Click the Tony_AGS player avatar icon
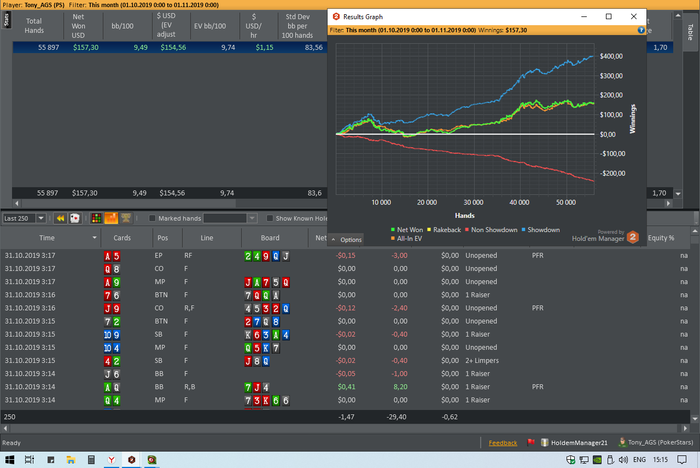Screen dimensions: 700x468 (622, 443)
